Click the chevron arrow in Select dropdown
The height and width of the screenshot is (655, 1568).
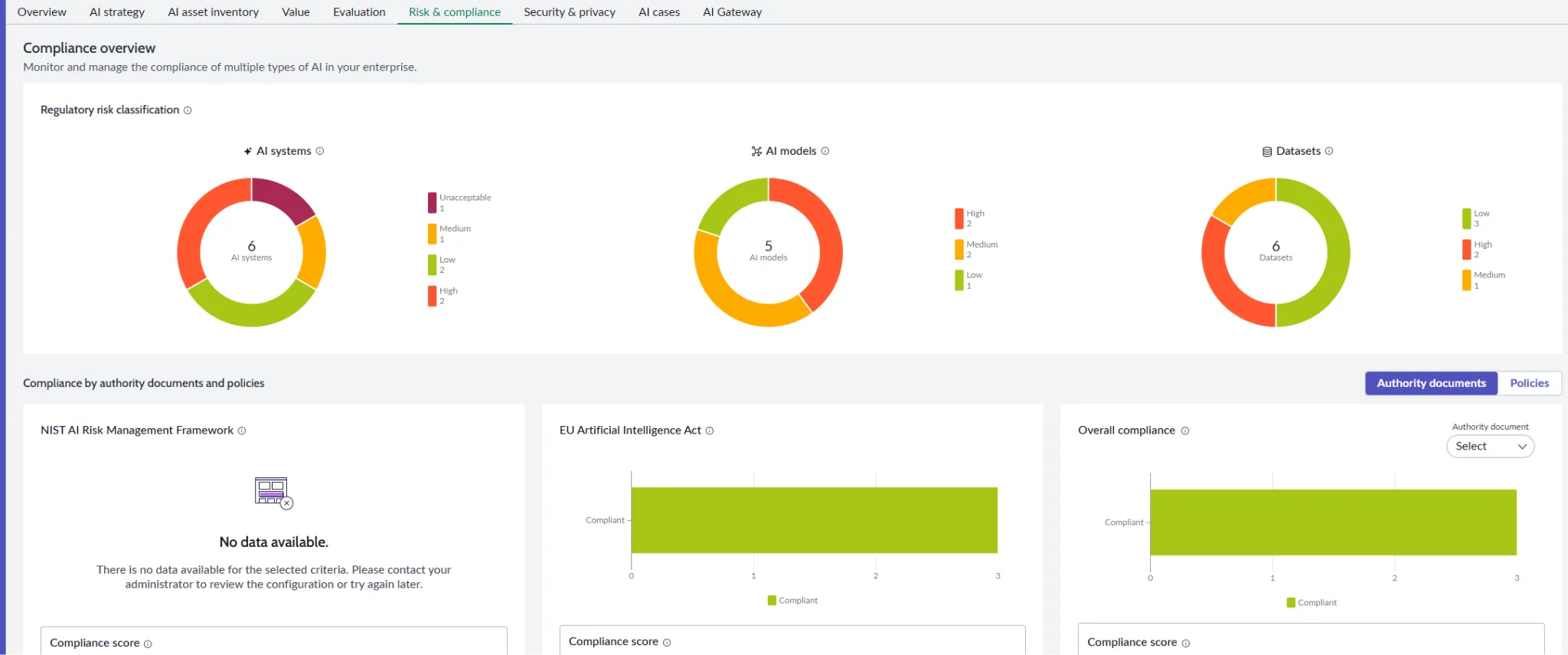click(x=1522, y=447)
